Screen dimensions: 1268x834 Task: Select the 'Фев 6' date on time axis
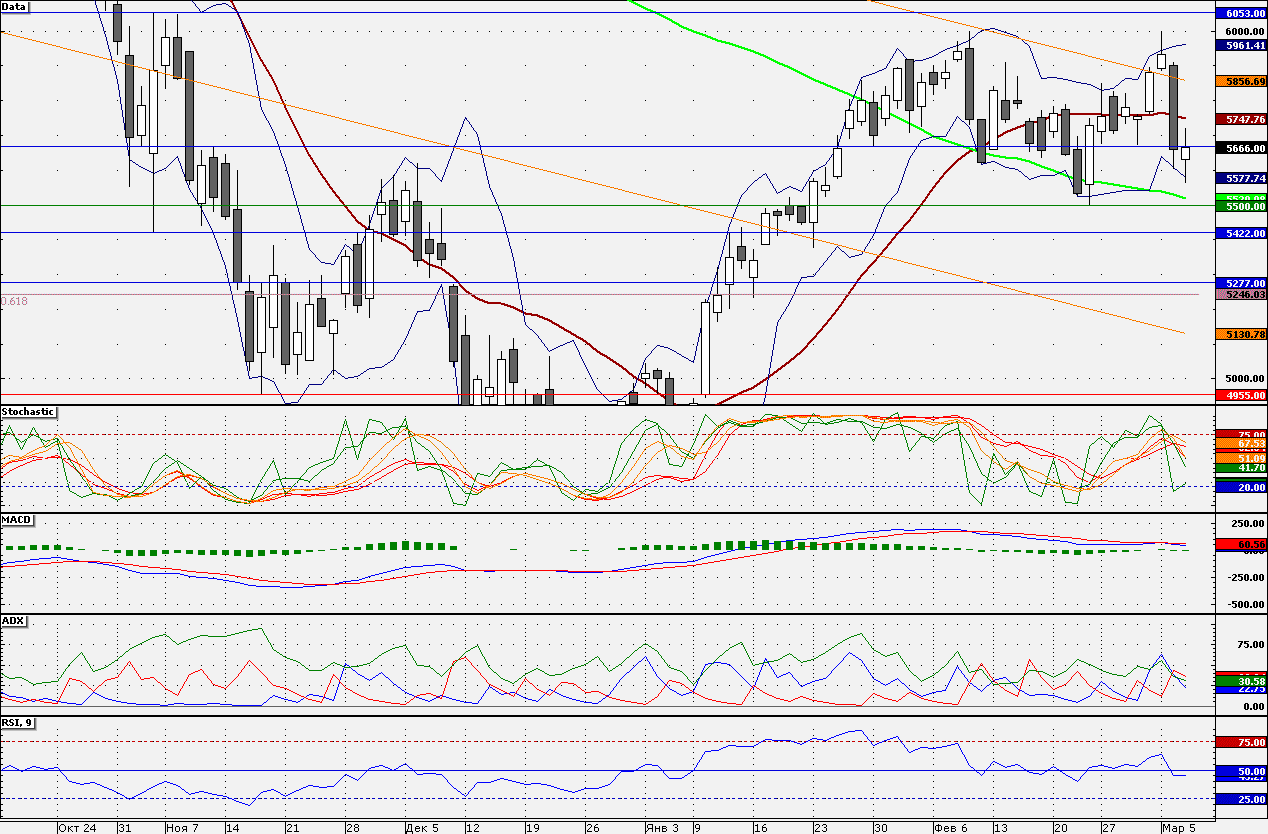pos(951,828)
